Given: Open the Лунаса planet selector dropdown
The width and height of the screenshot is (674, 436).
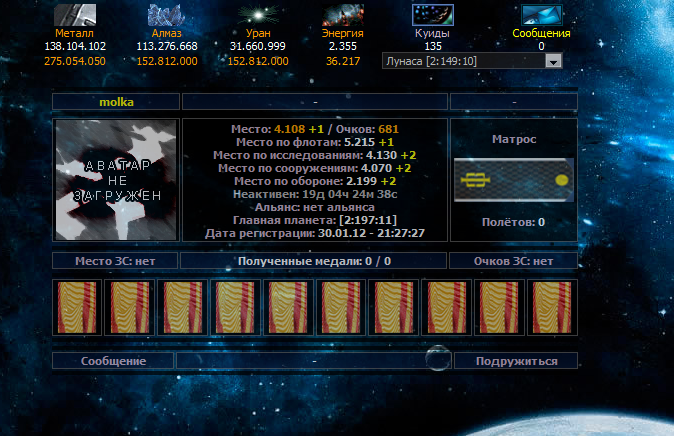Looking at the screenshot, I should [x=463, y=62].
